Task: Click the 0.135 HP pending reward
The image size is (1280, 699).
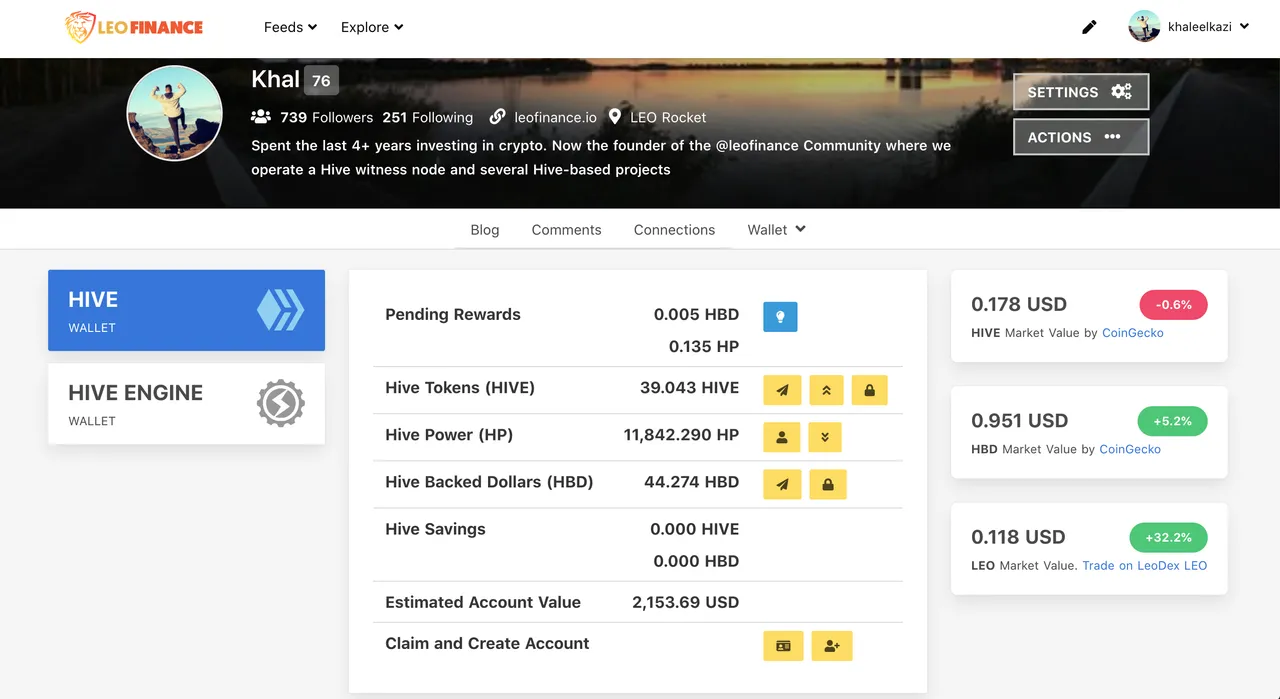Action: pyautogui.click(x=704, y=347)
